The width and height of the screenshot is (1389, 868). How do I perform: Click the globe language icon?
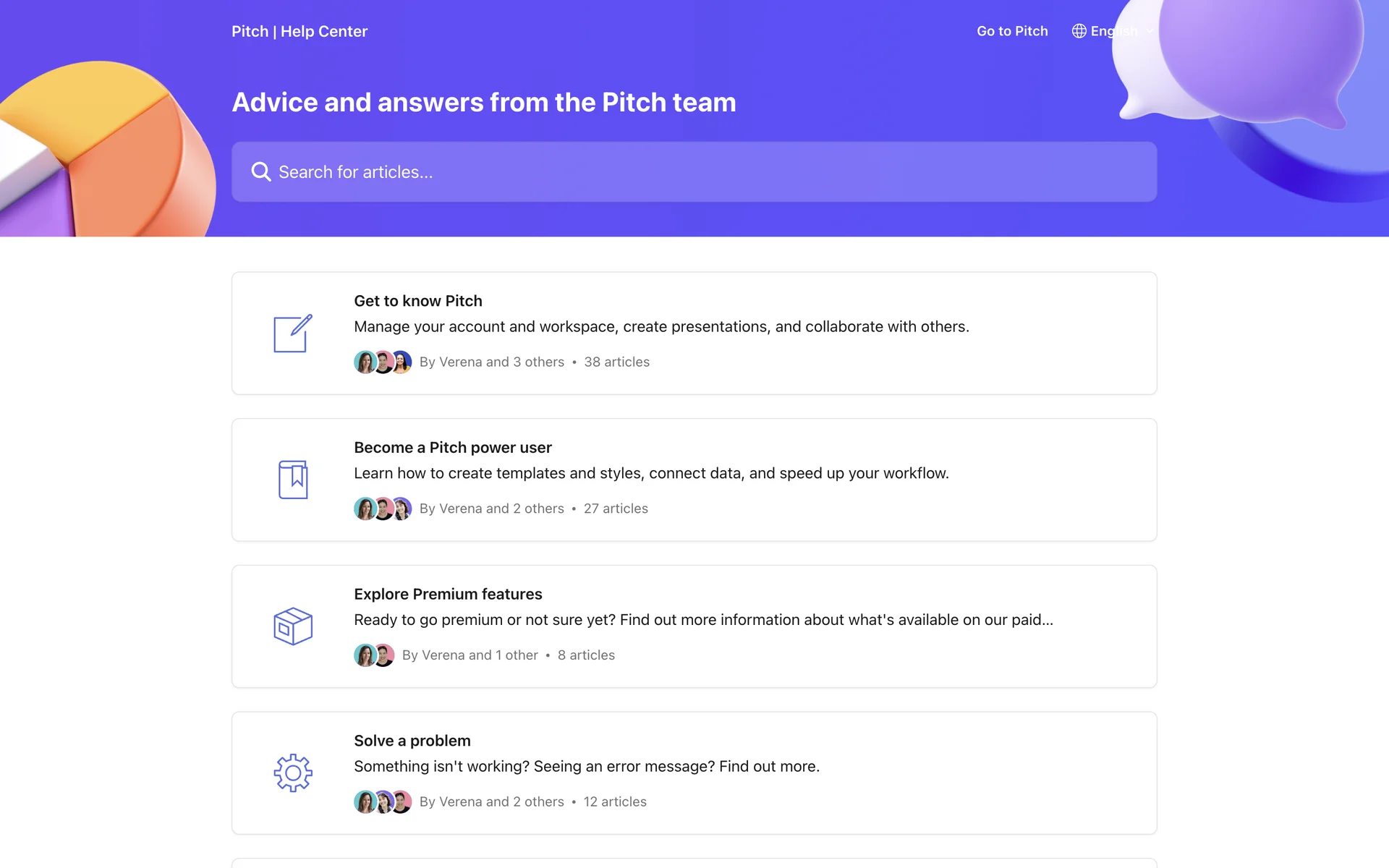pos(1079,31)
